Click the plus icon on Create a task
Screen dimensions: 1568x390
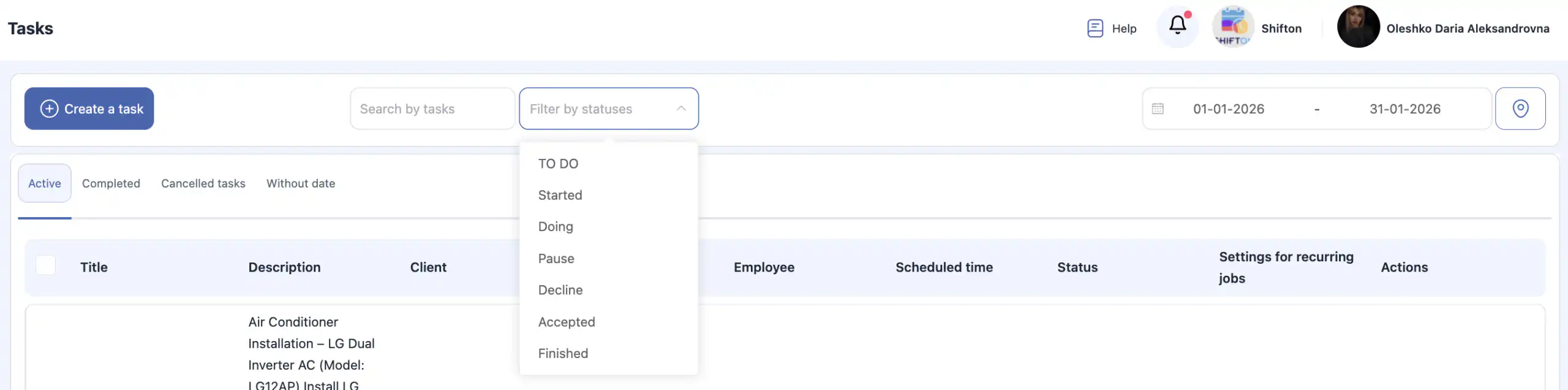[x=49, y=109]
